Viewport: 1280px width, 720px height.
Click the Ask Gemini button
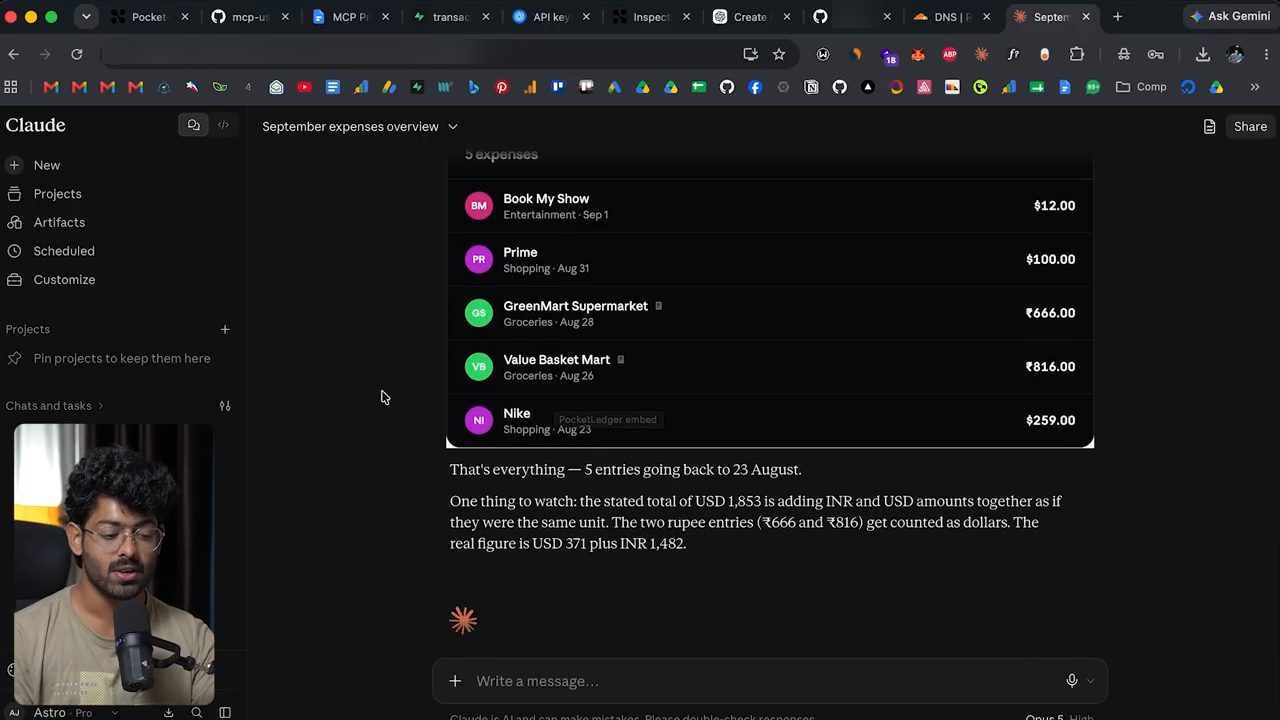point(1230,17)
